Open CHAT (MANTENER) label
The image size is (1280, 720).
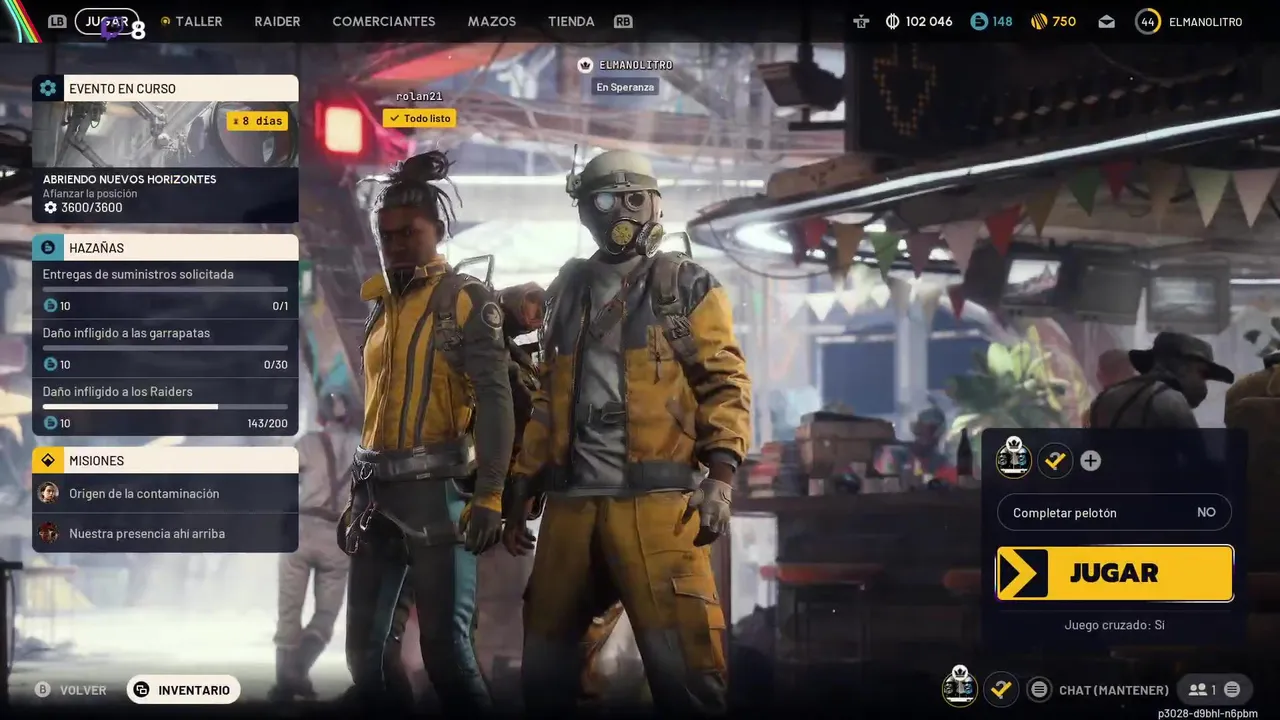point(1113,690)
